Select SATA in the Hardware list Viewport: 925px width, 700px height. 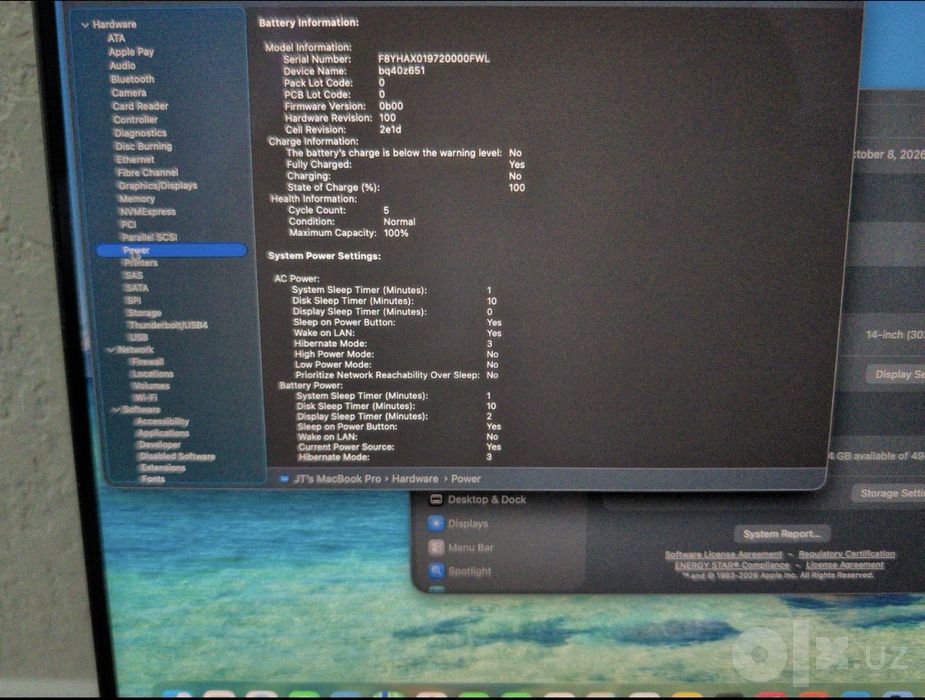(137, 288)
